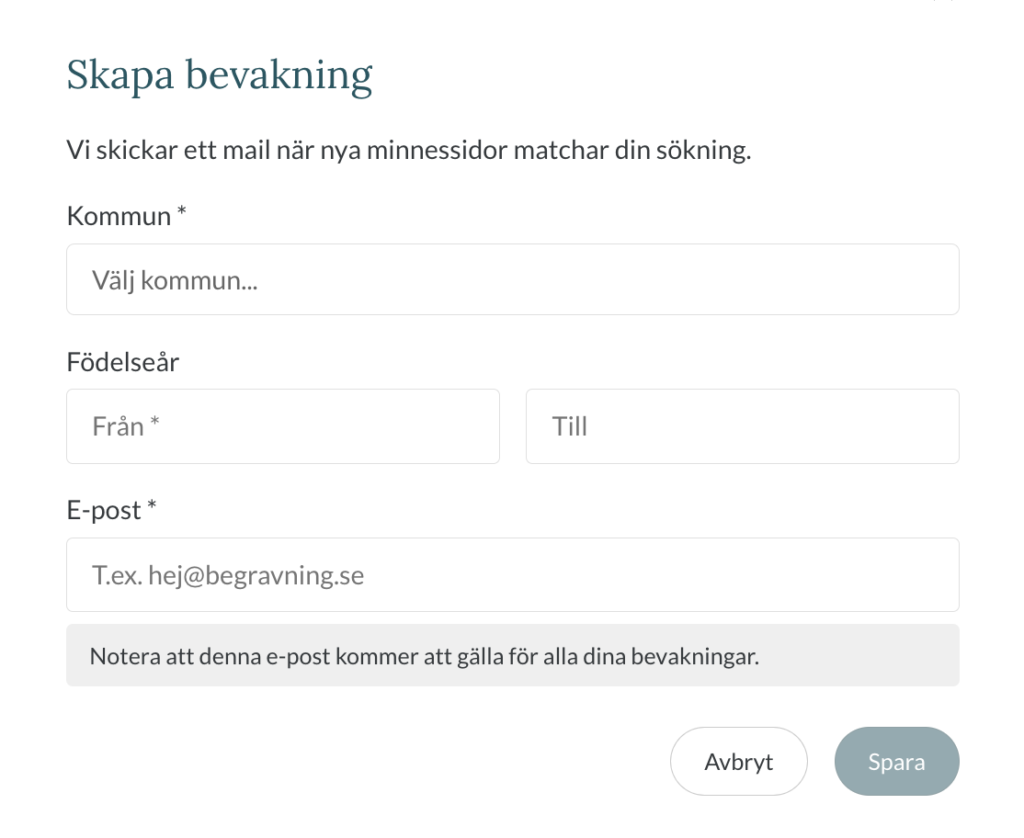The image size is (1024, 838).
Task: Click the Från birth year field
Action: [282, 427]
